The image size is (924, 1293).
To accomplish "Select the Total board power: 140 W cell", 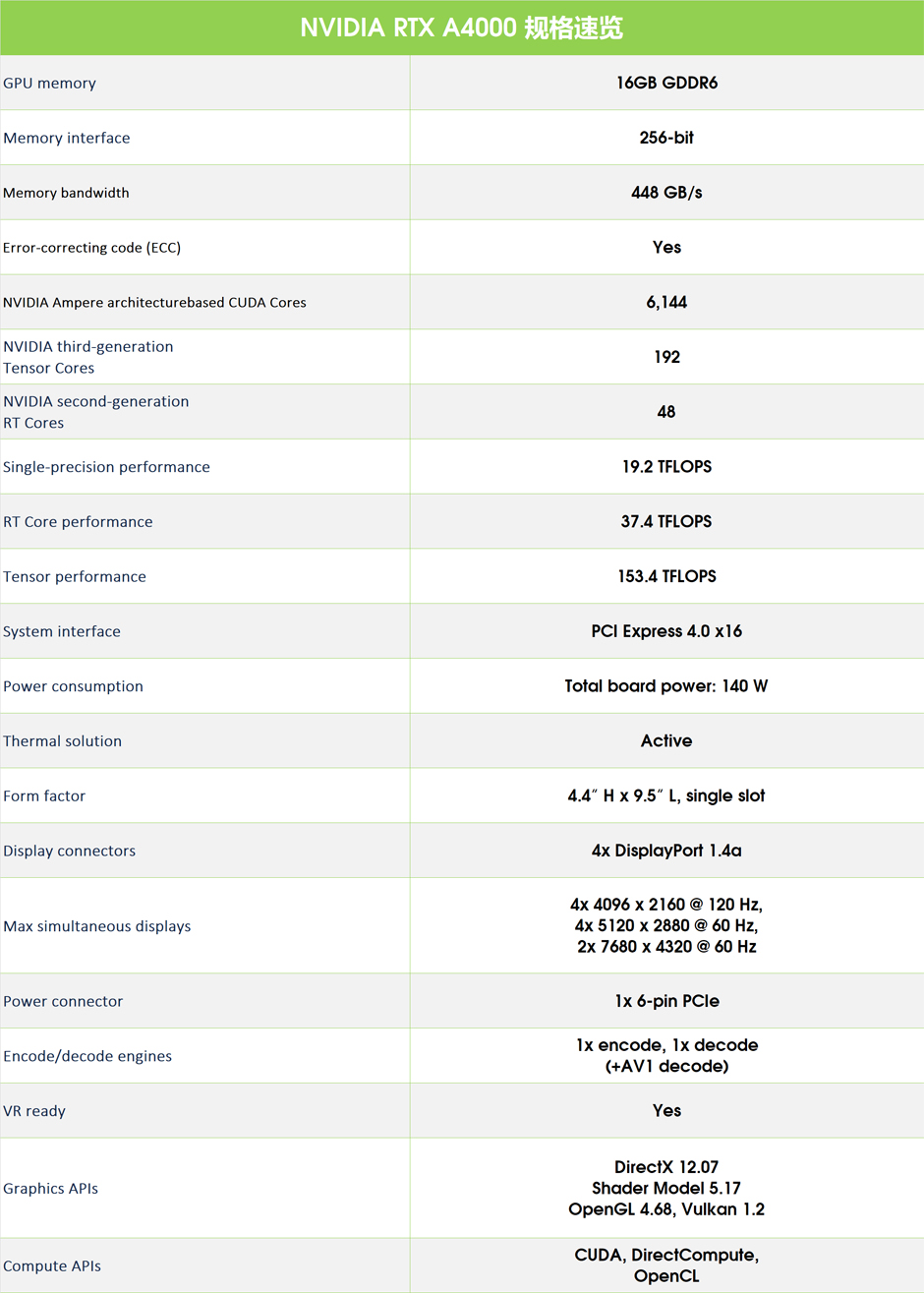I will tap(666, 686).
